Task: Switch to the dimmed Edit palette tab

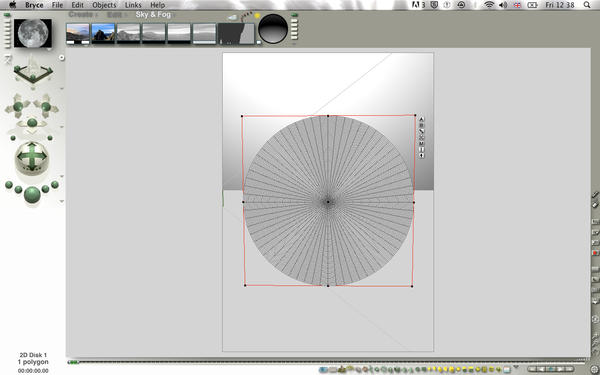Action: (114, 15)
